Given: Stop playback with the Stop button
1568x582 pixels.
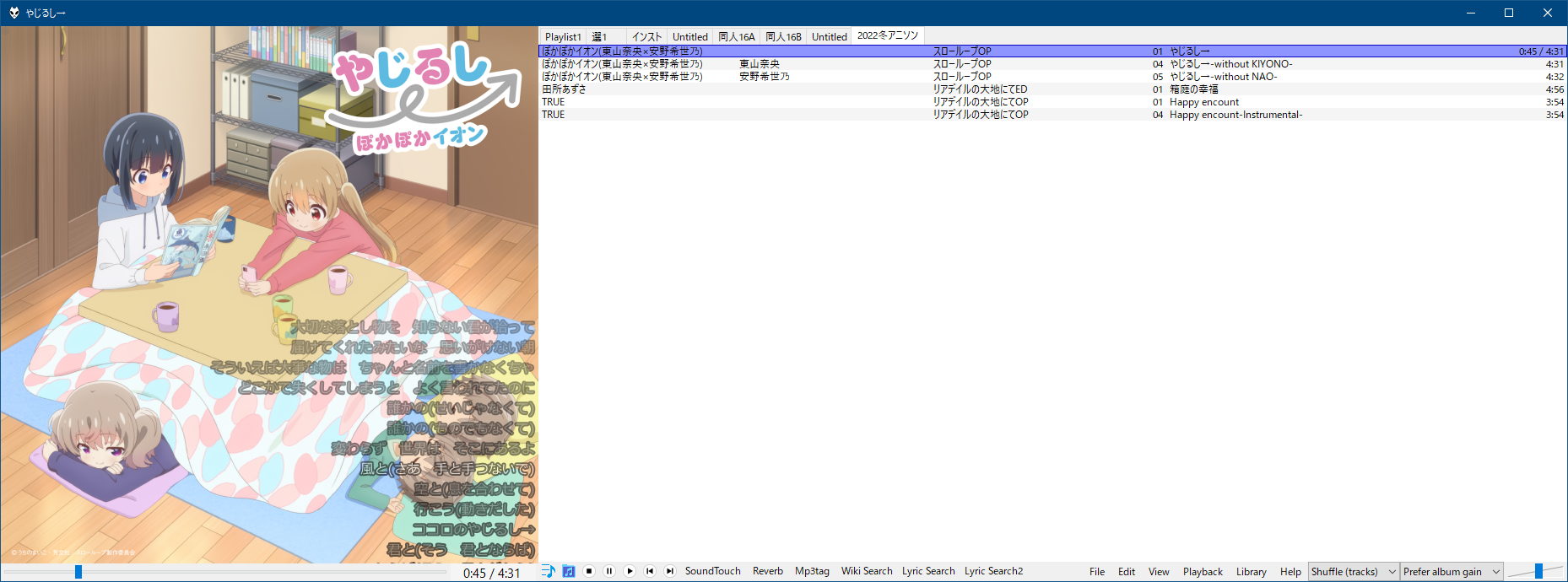Looking at the screenshot, I should (x=589, y=571).
